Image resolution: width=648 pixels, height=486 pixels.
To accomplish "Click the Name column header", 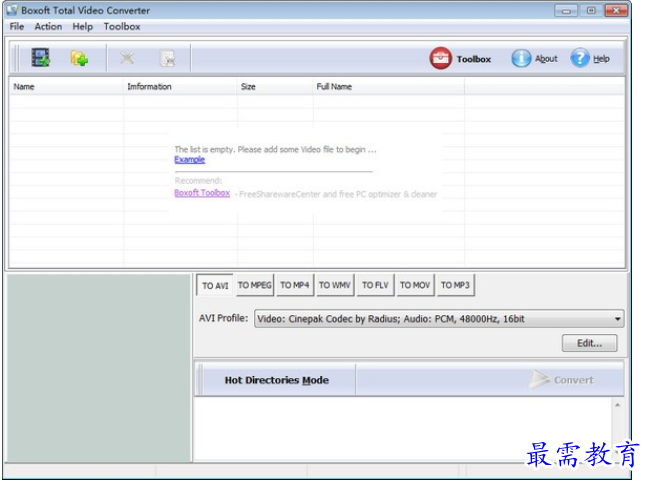I will (66, 86).
